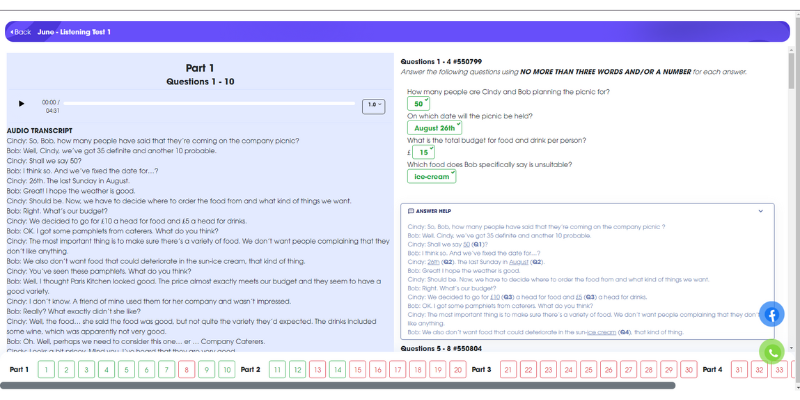The image size is (800, 400).
Task: Jump to question 8 box
Action: pos(187,369)
